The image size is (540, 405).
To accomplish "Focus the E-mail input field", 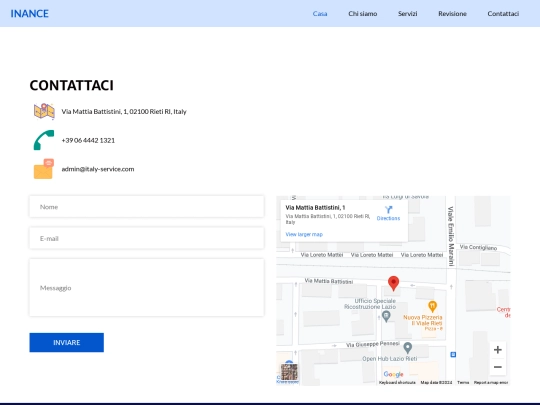I will coord(147,238).
